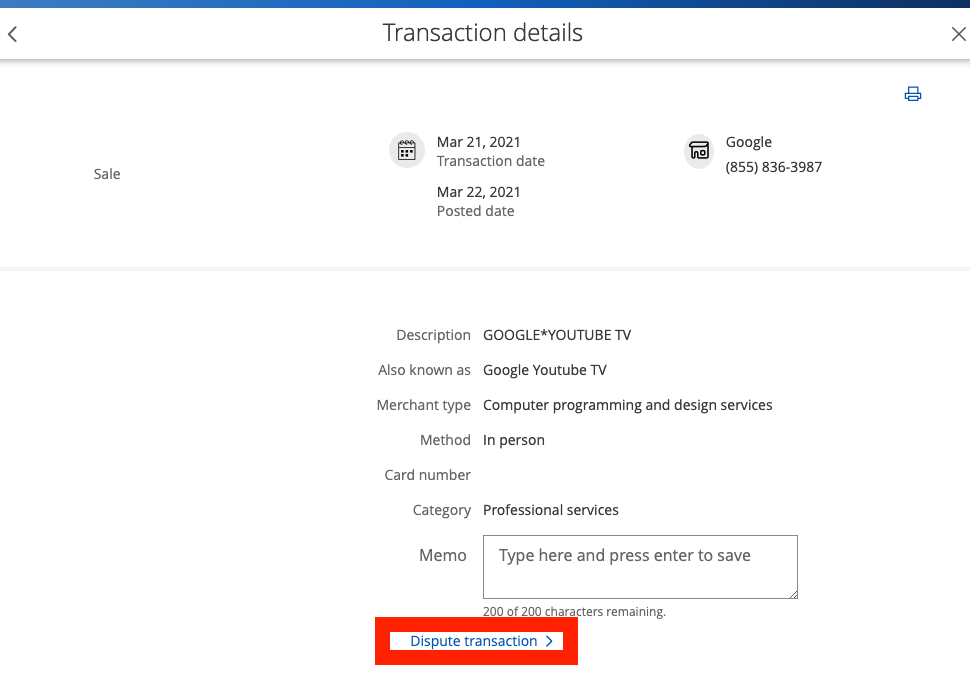970x692 pixels.
Task: Click the chevron next to Dispute transaction
Action: (549, 641)
